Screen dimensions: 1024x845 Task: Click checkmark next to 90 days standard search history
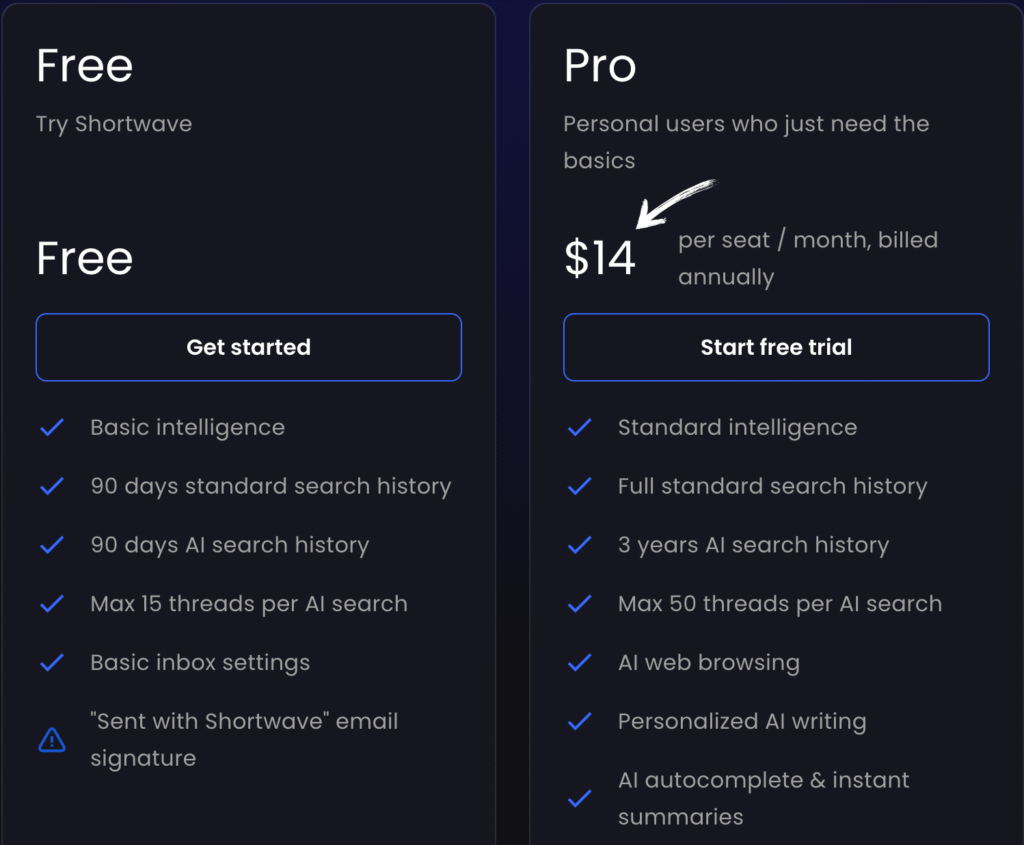[x=52, y=486]
